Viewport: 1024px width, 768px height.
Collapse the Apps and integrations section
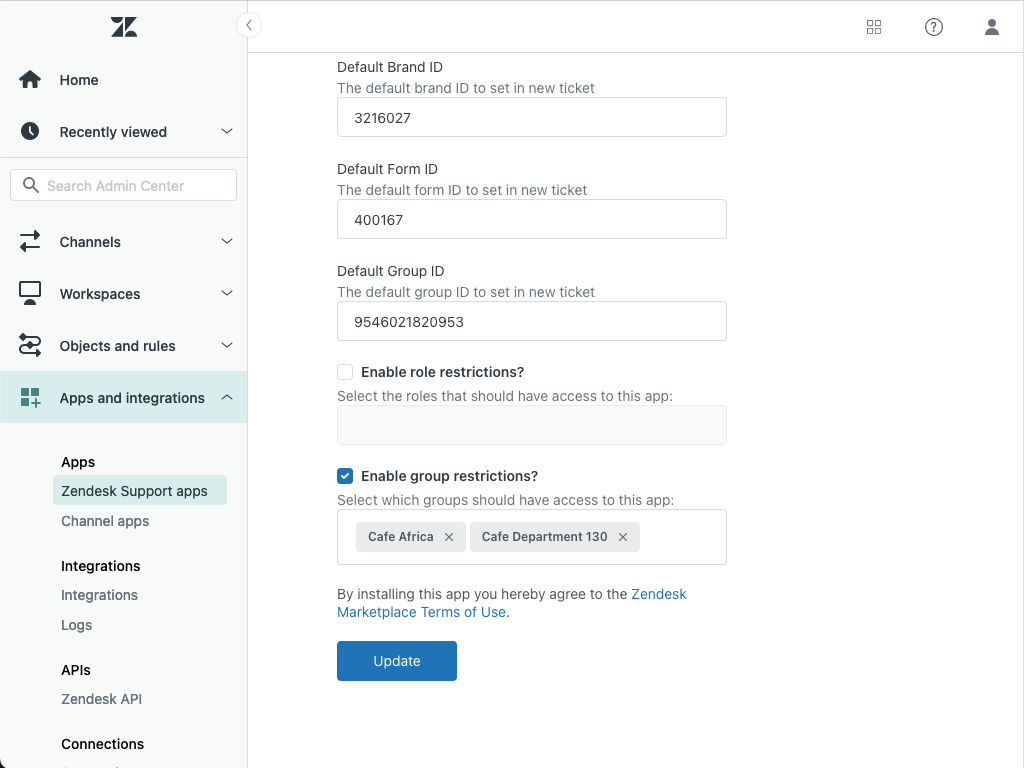click(x=227, y=397)
